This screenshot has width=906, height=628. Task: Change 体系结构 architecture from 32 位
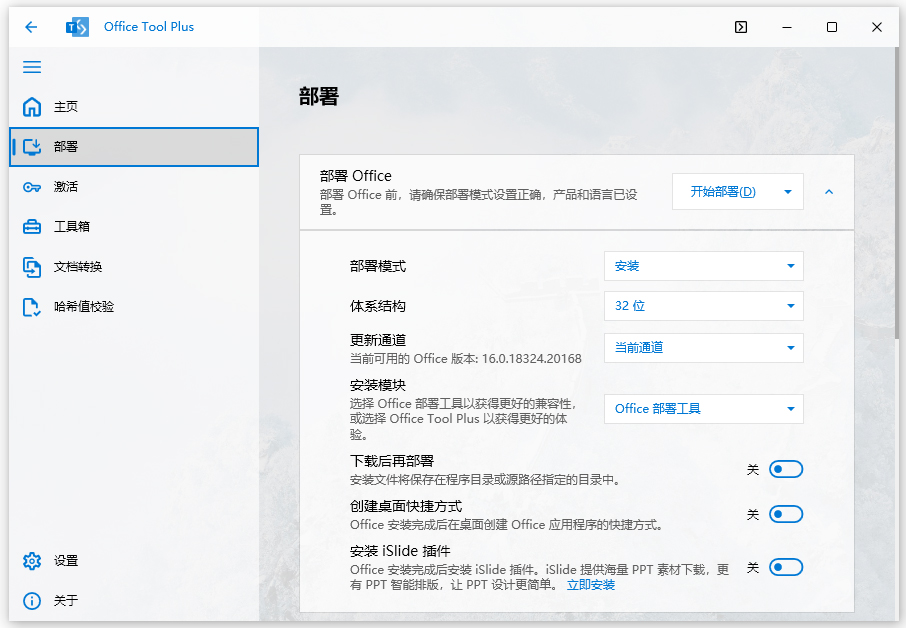coord(703,306)
